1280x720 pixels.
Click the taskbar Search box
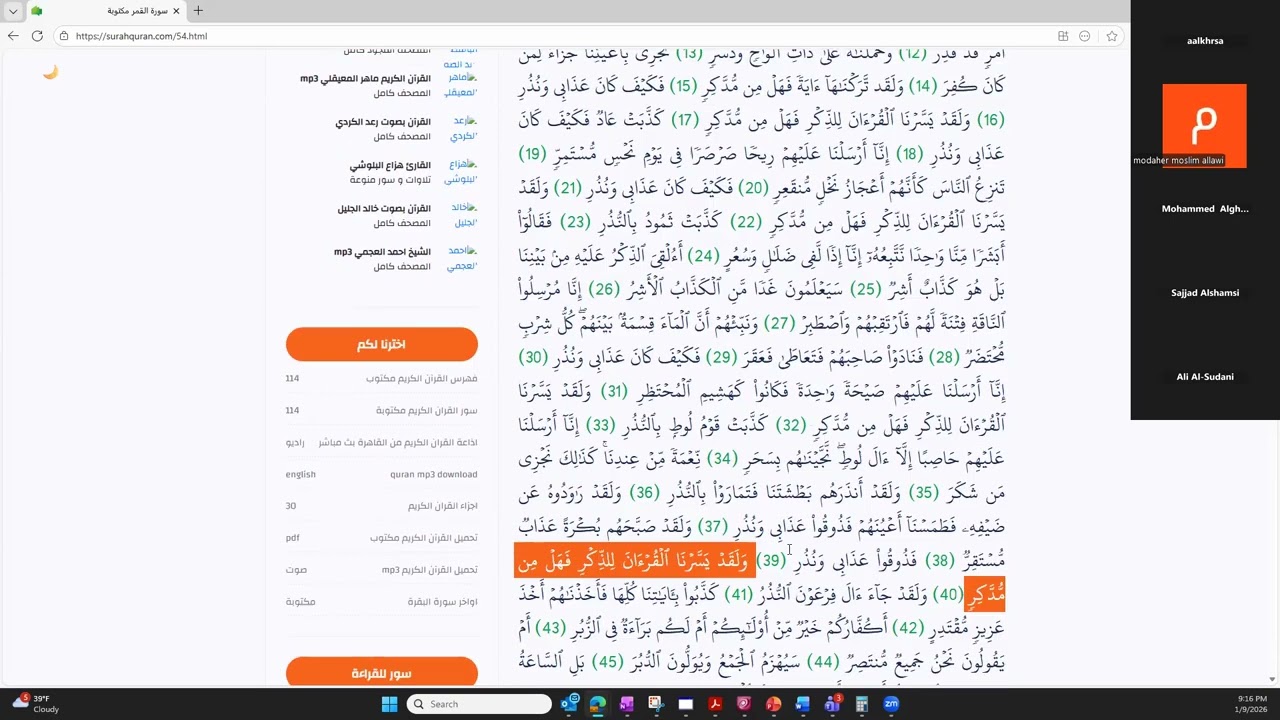point(480,704)
